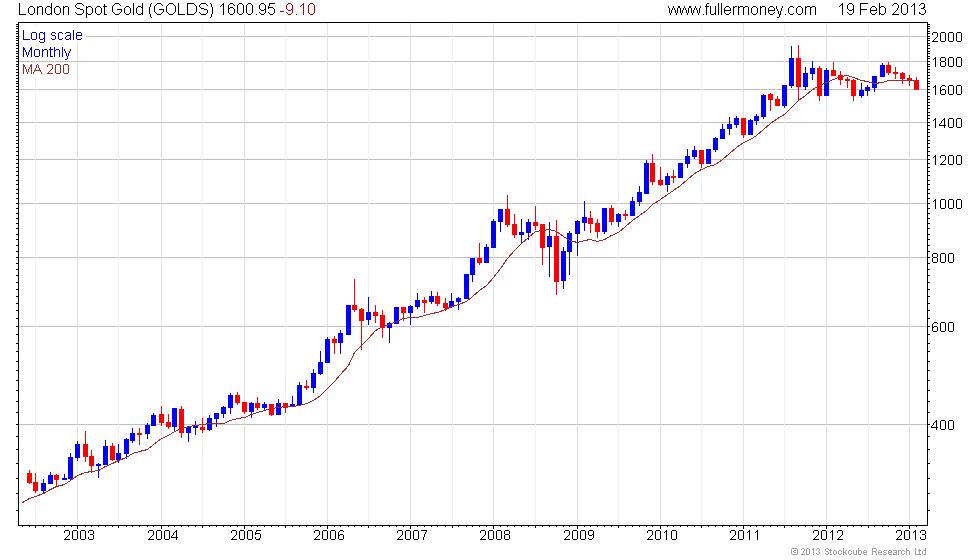Click the 2006 year axis label
This screenshot has height=560, width=980.
(x=329, y=535)
